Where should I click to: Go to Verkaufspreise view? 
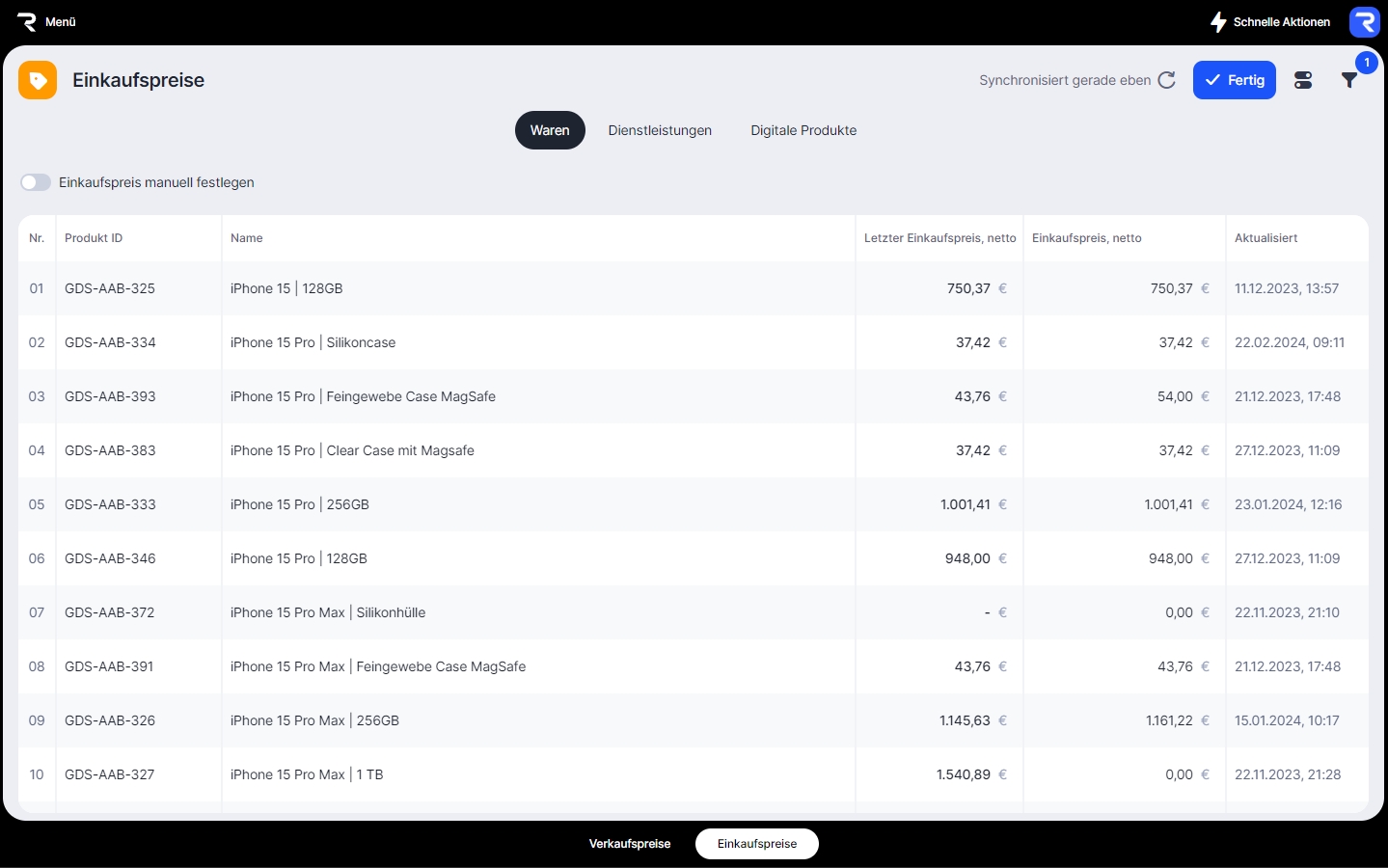coord(630,844)
